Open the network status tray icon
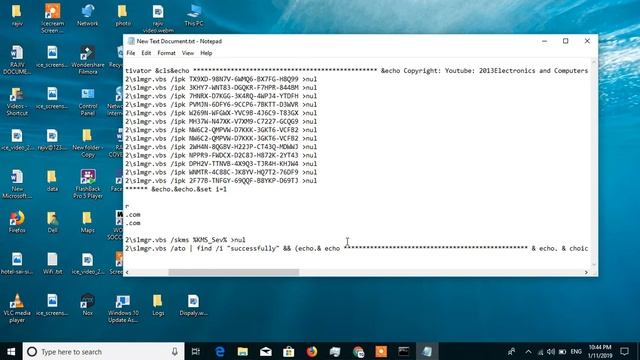The image size is (640, 360). pyautogui.click(x=540, y=351)
